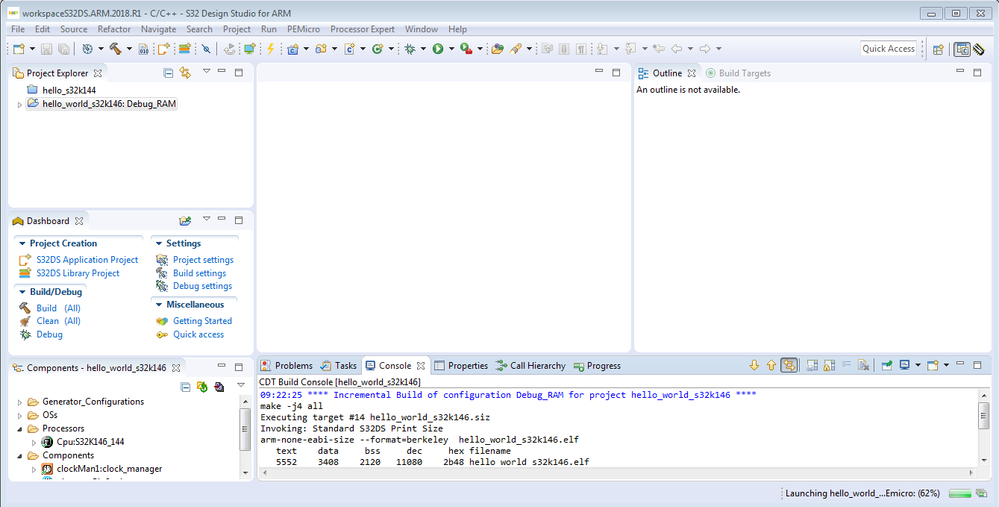Screen dimensions: 999x507
Task: Expand hello_world_s32k146 project tree node
Action: (x=20, y=104)
